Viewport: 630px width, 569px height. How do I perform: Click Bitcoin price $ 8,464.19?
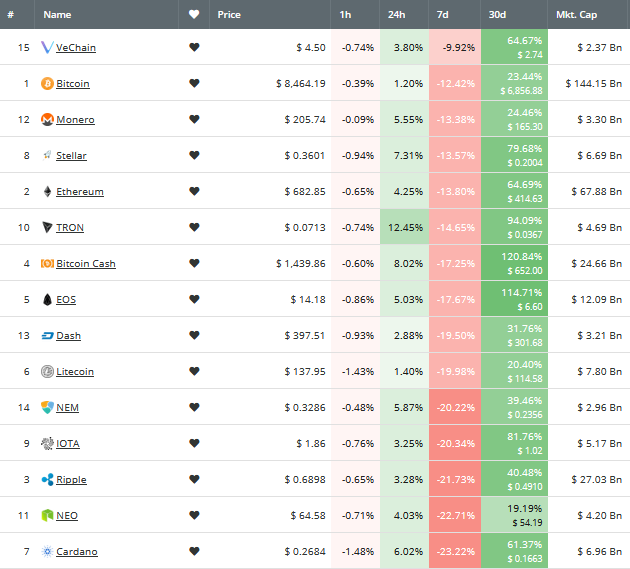pyautogui.click(x=301, y=84)
